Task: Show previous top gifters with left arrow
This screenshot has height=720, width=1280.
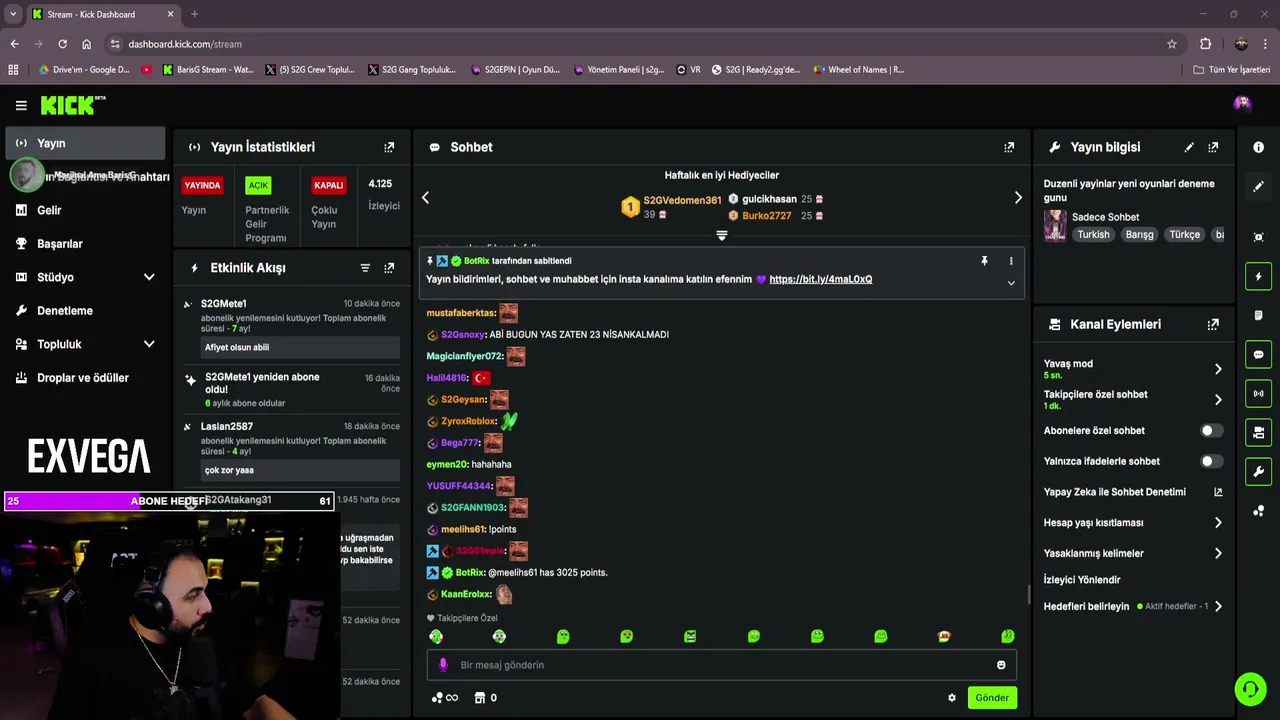Action: pos(425,198)
